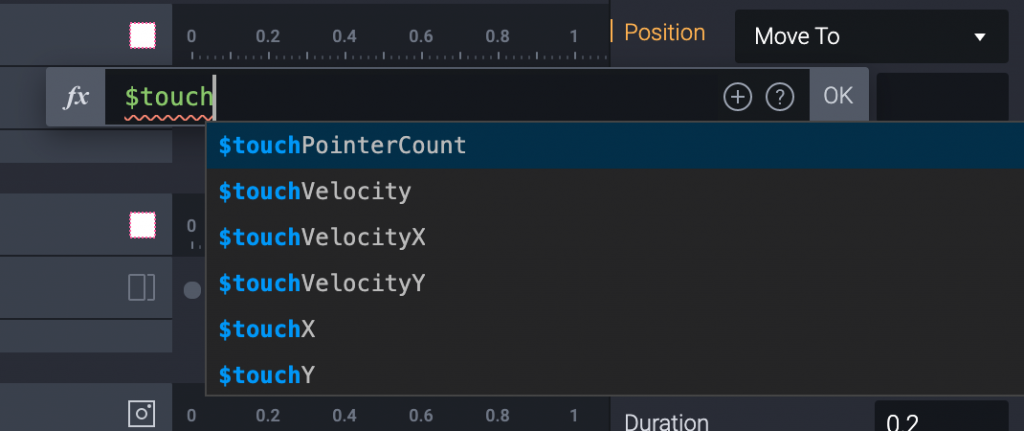Click the fx formula icon
Screen dimensions: 1024x431
point(76,97)
